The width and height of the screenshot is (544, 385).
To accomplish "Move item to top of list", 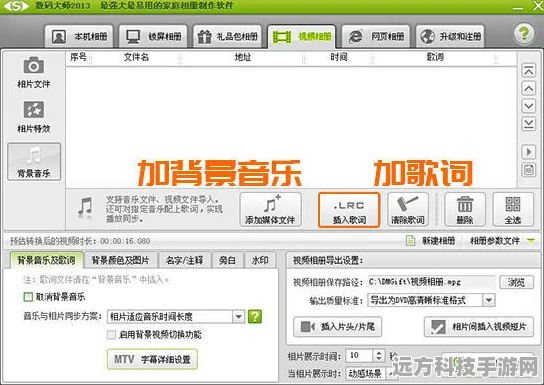I will (528, 71).
